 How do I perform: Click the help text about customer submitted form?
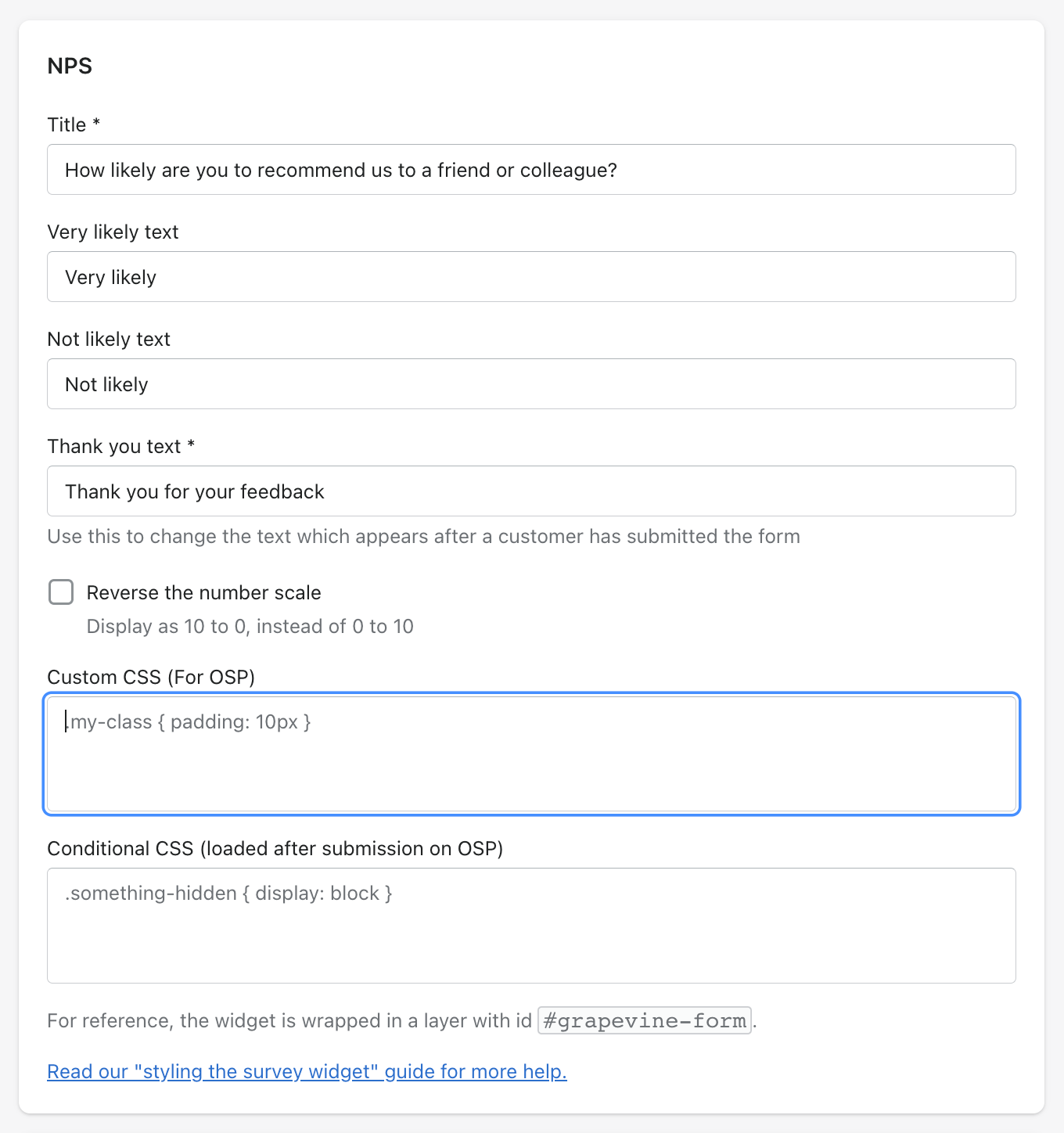point(423,537)
